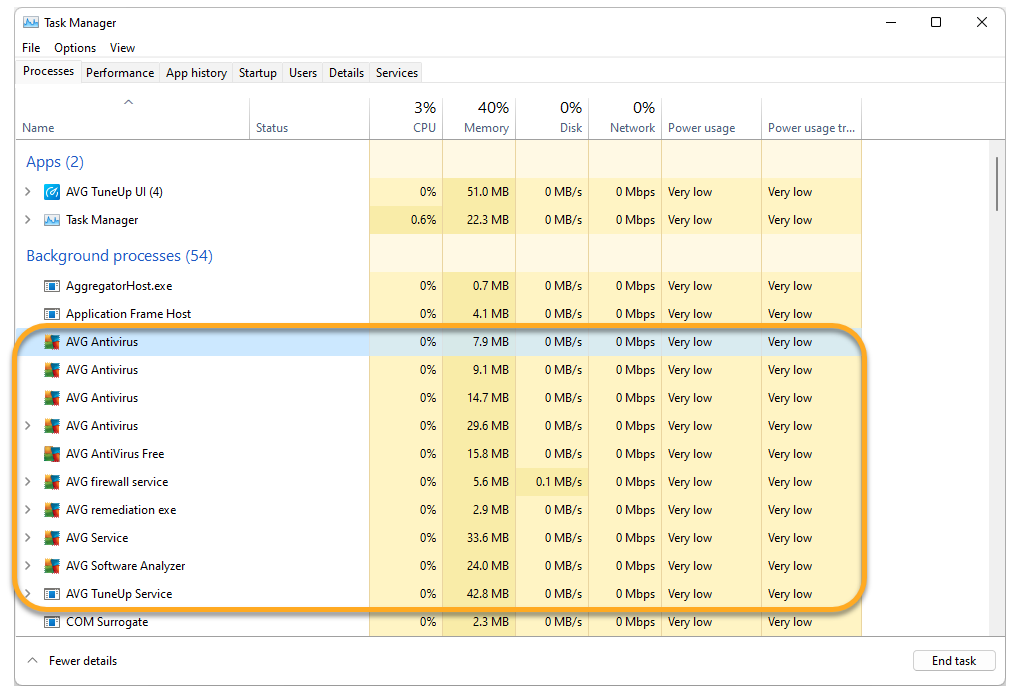Open the Users tab
This screenshot has height=692, width=1012.
[x=303, y=73]
